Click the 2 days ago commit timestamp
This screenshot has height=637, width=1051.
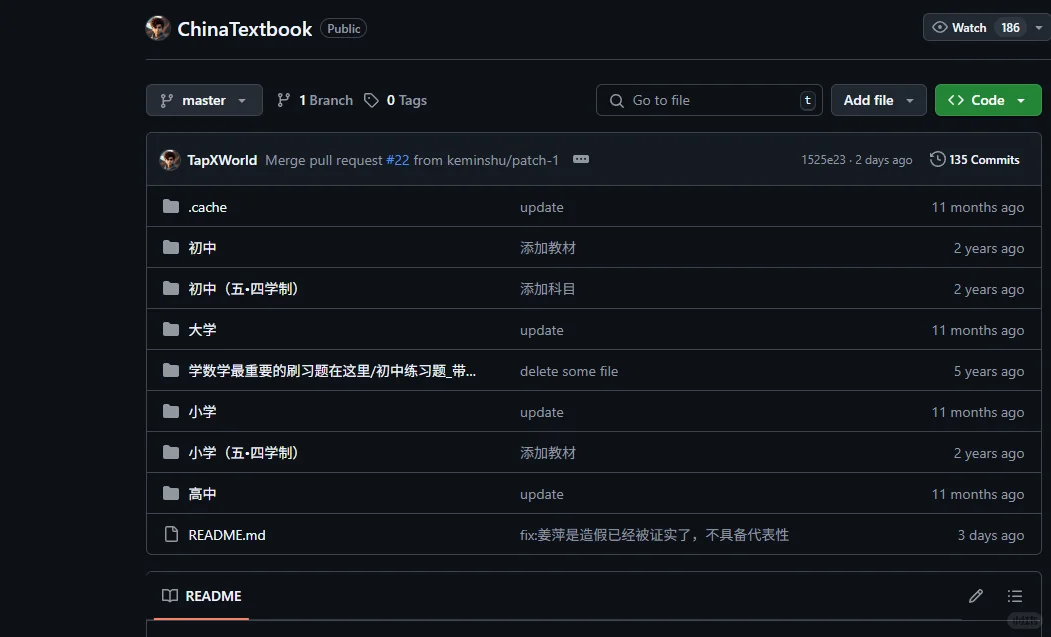(x=883, y=160)
